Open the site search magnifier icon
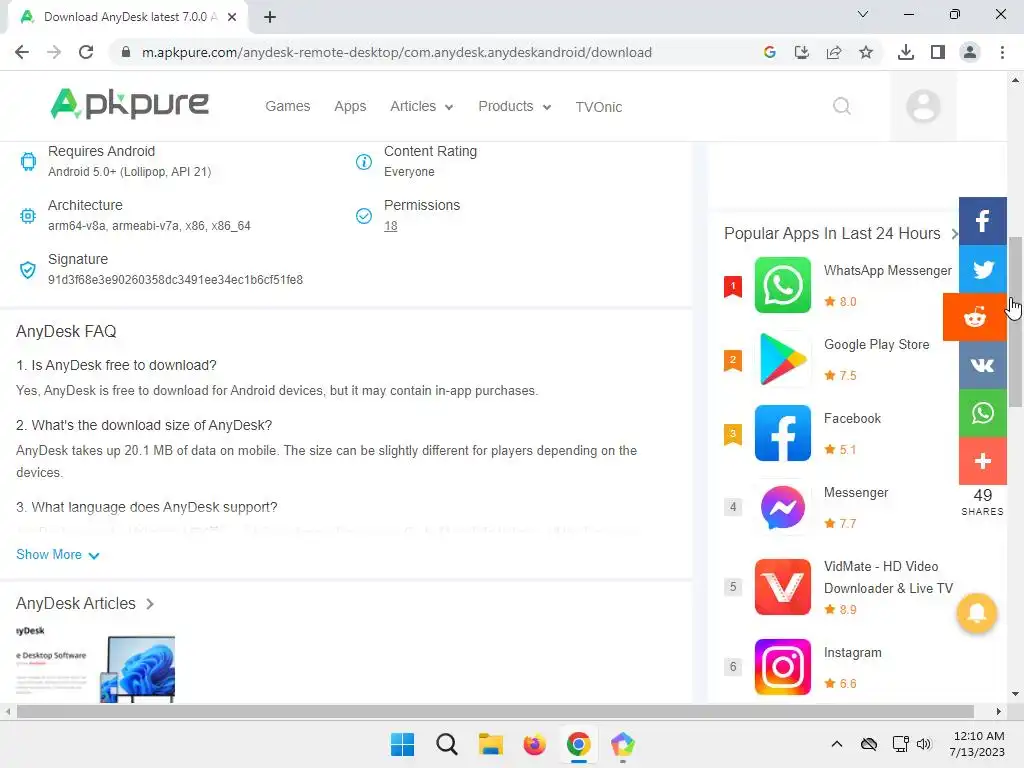Screen dimensions: 1024x768 842,106
